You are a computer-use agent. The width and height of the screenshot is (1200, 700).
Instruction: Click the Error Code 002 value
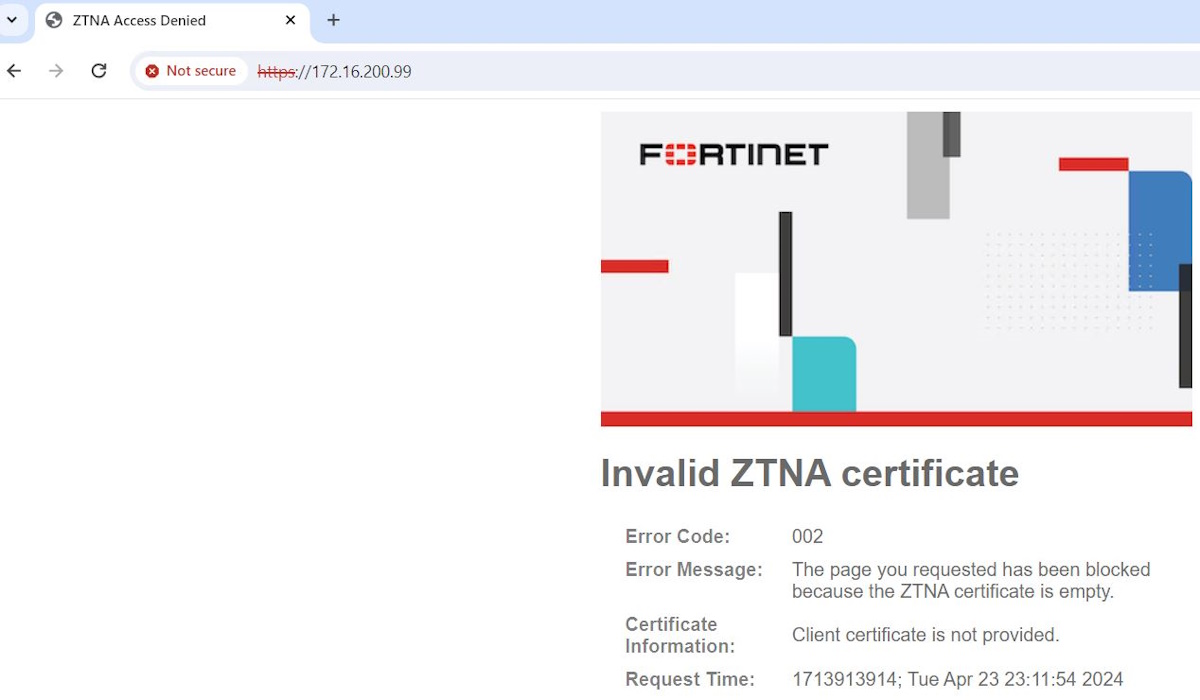point(807,536)
